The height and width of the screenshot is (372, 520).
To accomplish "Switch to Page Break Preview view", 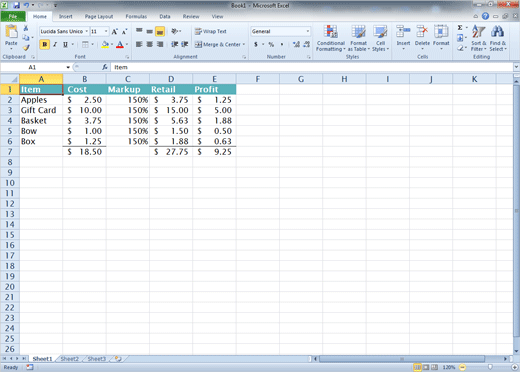I will tap(434, 367).
